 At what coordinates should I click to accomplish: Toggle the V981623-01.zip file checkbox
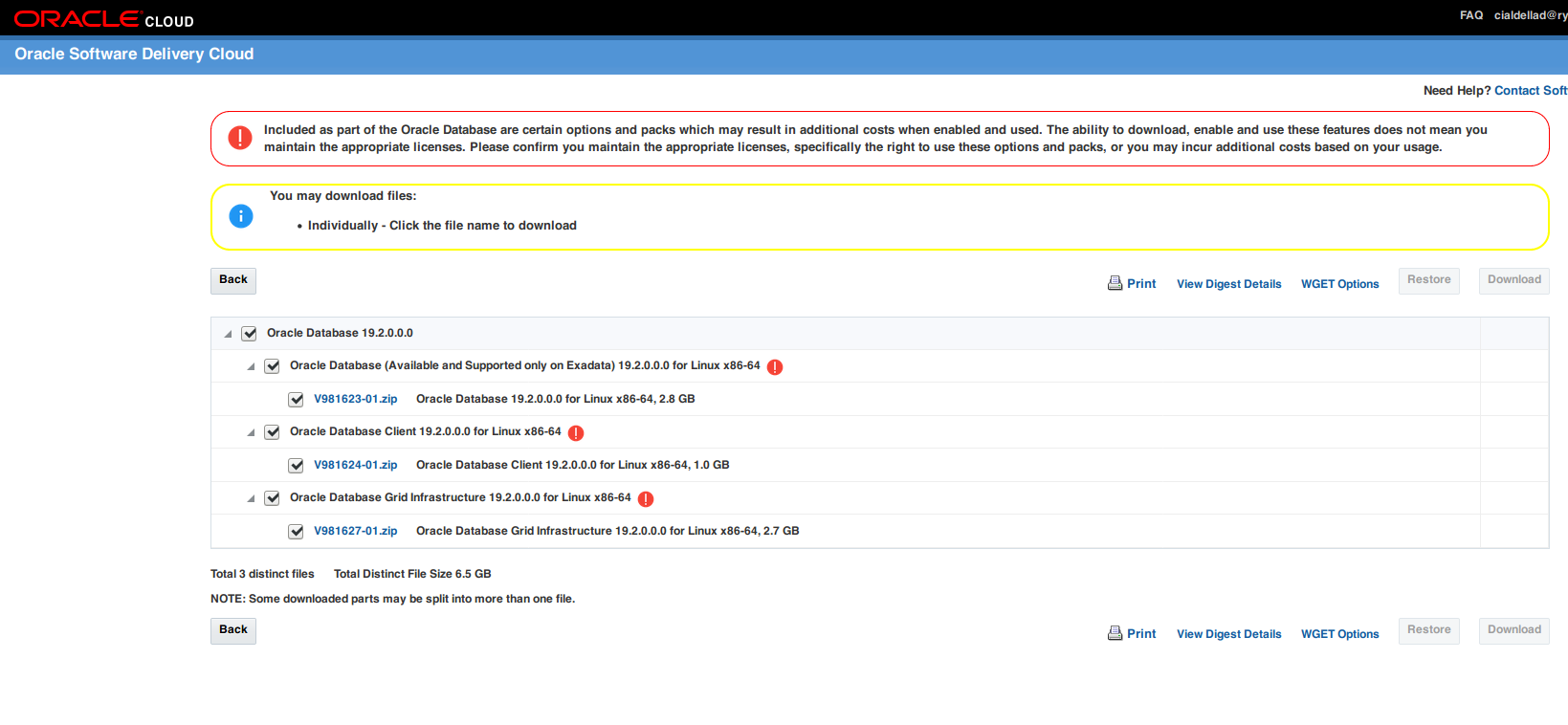point(297,400)
